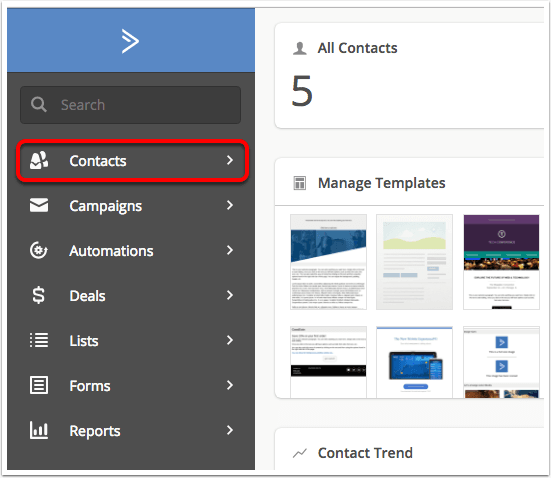Click the search magnifier icon

tap(39, 104)
